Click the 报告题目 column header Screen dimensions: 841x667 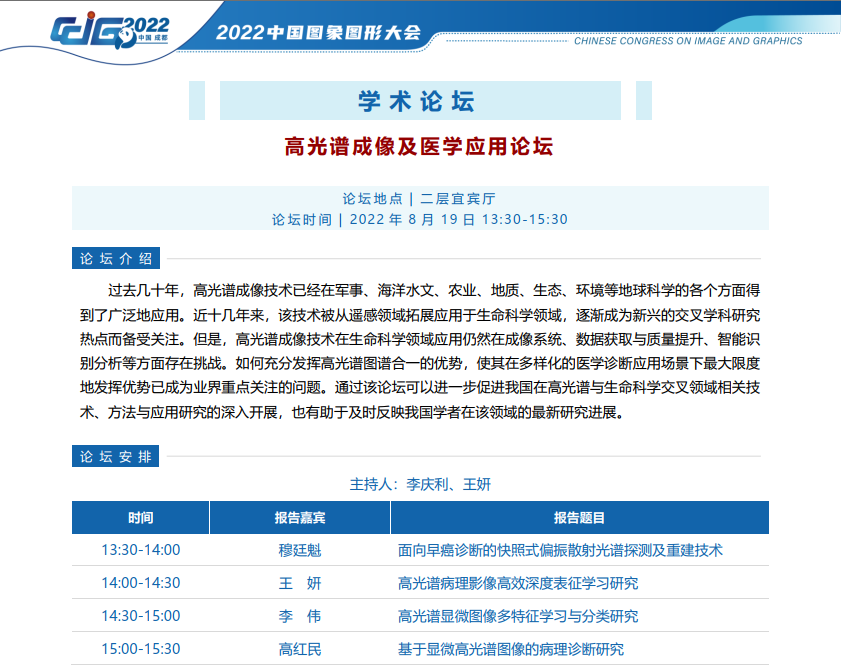[x=579, y=518]
